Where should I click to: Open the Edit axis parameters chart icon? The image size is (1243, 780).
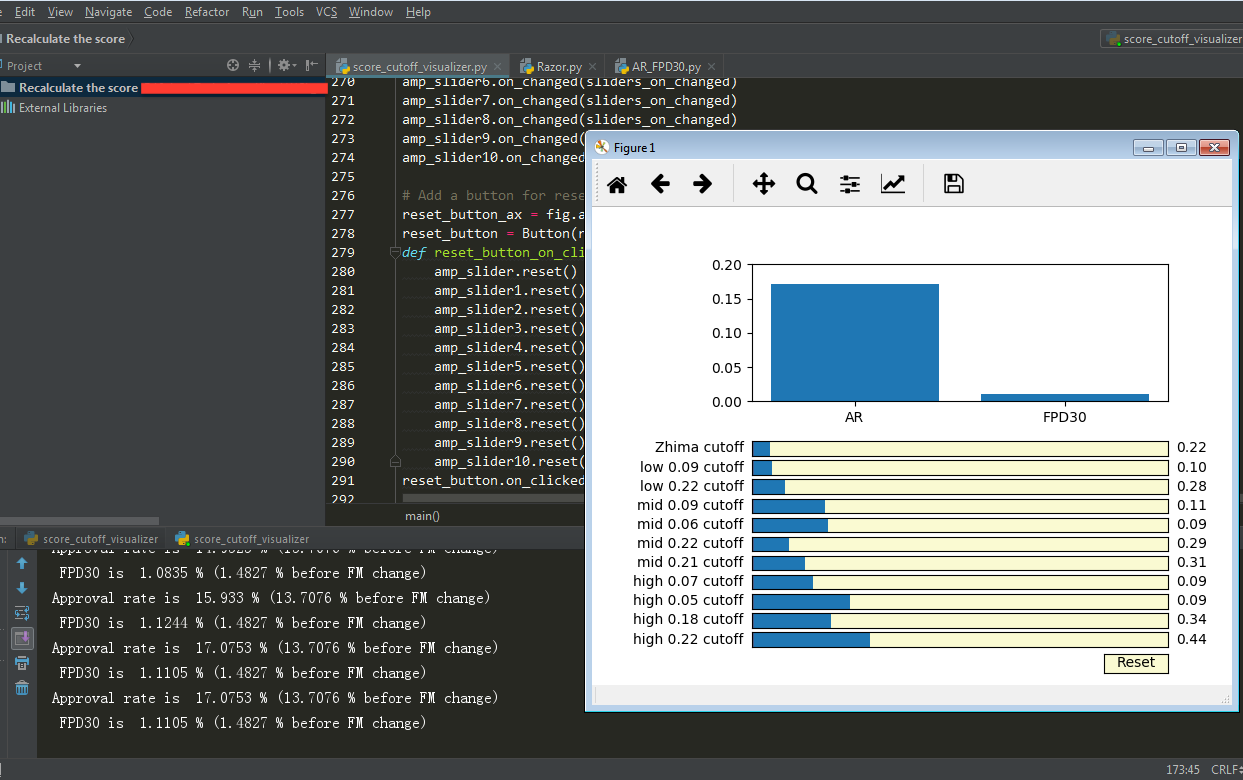coord(893,184)
